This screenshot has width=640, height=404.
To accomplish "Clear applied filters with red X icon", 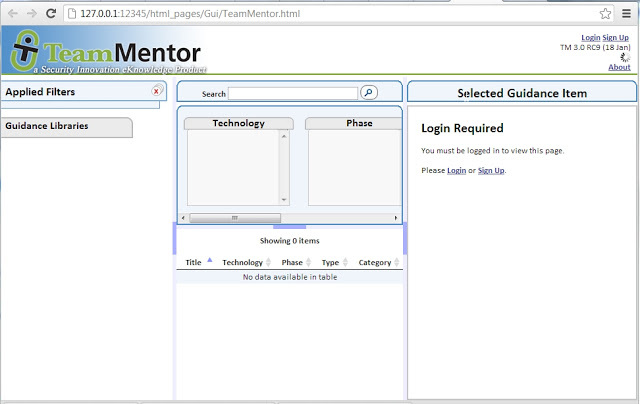I will 156,91.
